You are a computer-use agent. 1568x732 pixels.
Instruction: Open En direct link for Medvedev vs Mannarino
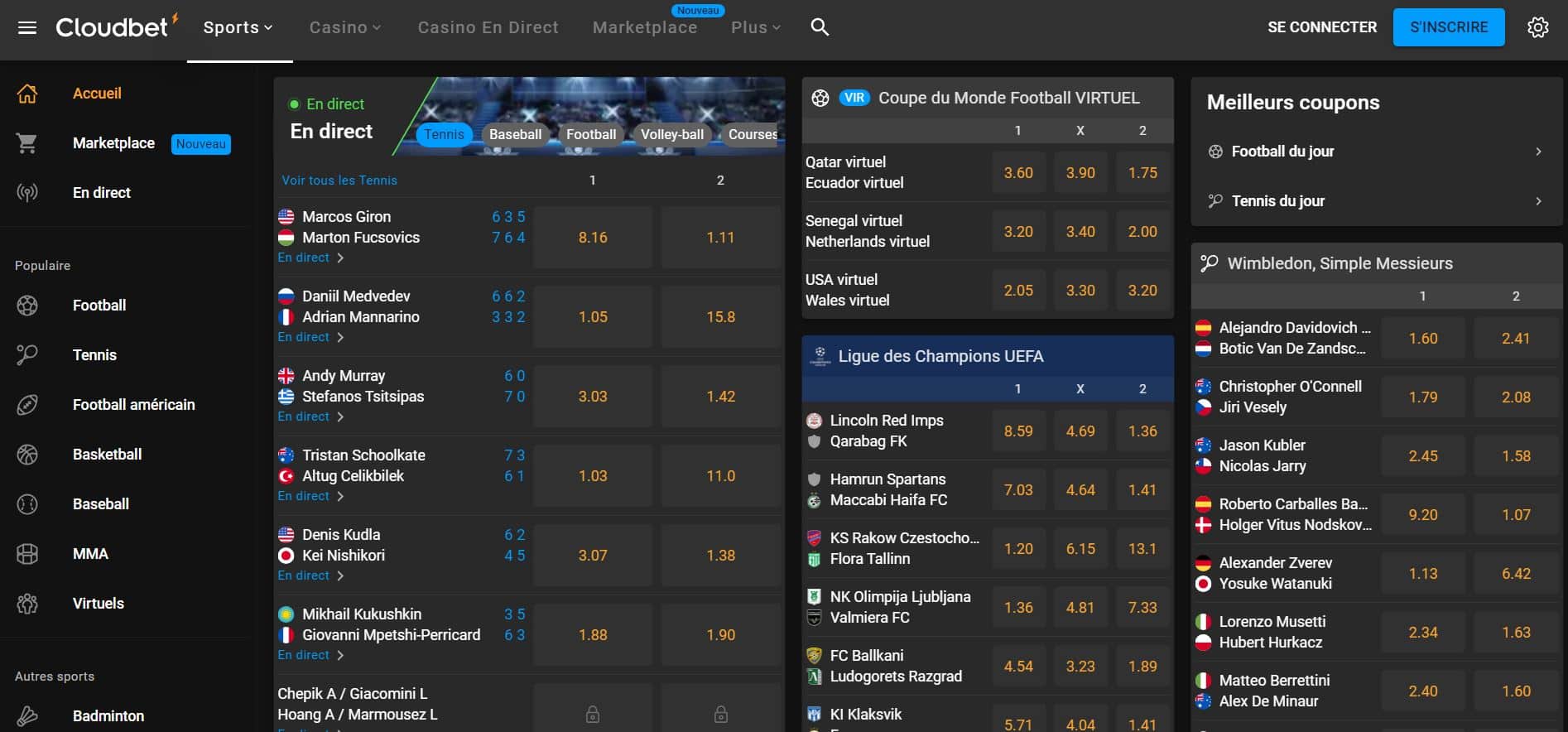(x=310, y=337)
